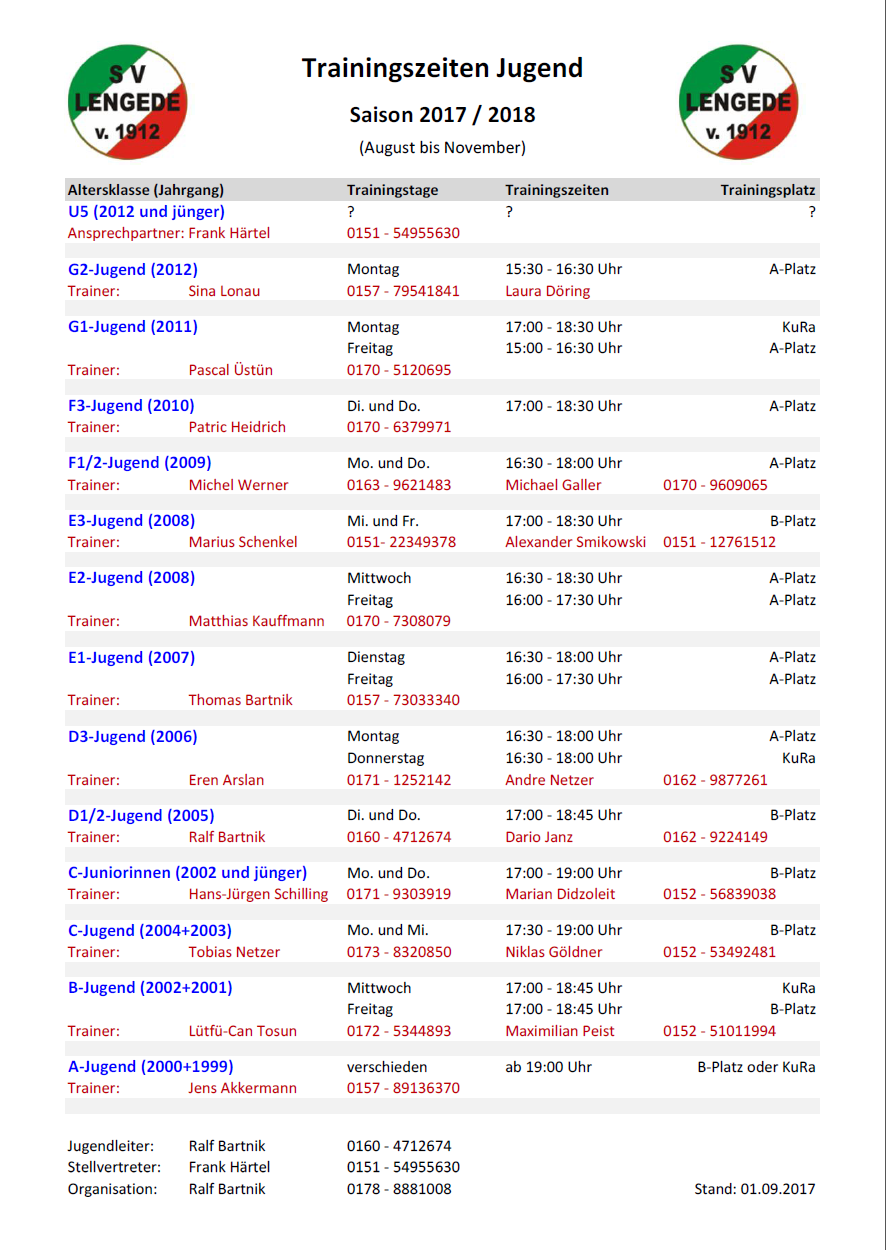
Task: Click Michael Galler's phone number 0170 - 9609065
Action: (715, 485)
